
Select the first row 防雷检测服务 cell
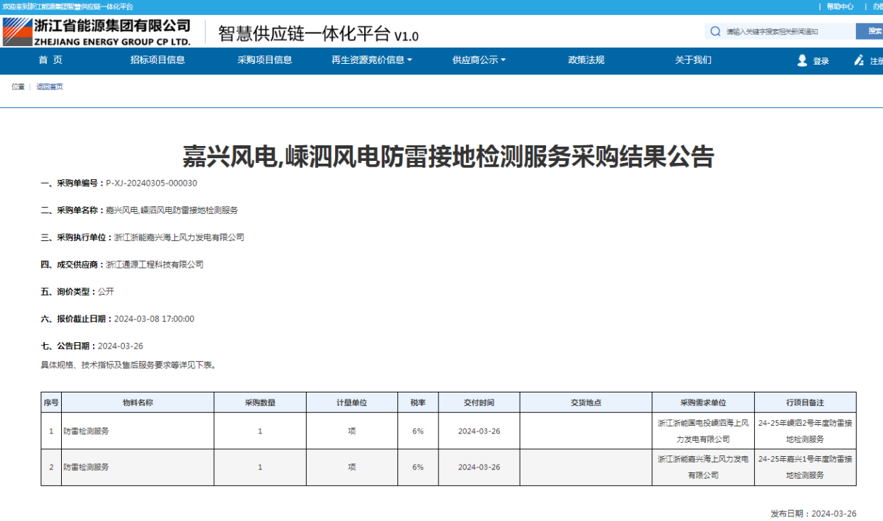(x=87, y=431)
